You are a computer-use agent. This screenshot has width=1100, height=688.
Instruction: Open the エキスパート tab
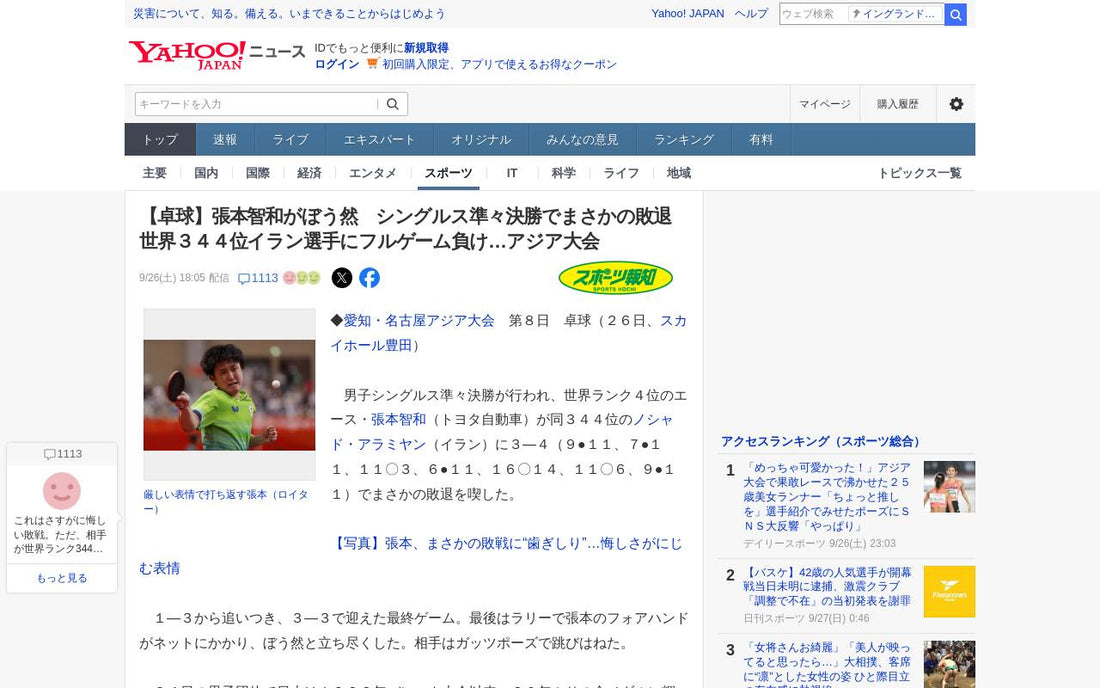point(380,140)
